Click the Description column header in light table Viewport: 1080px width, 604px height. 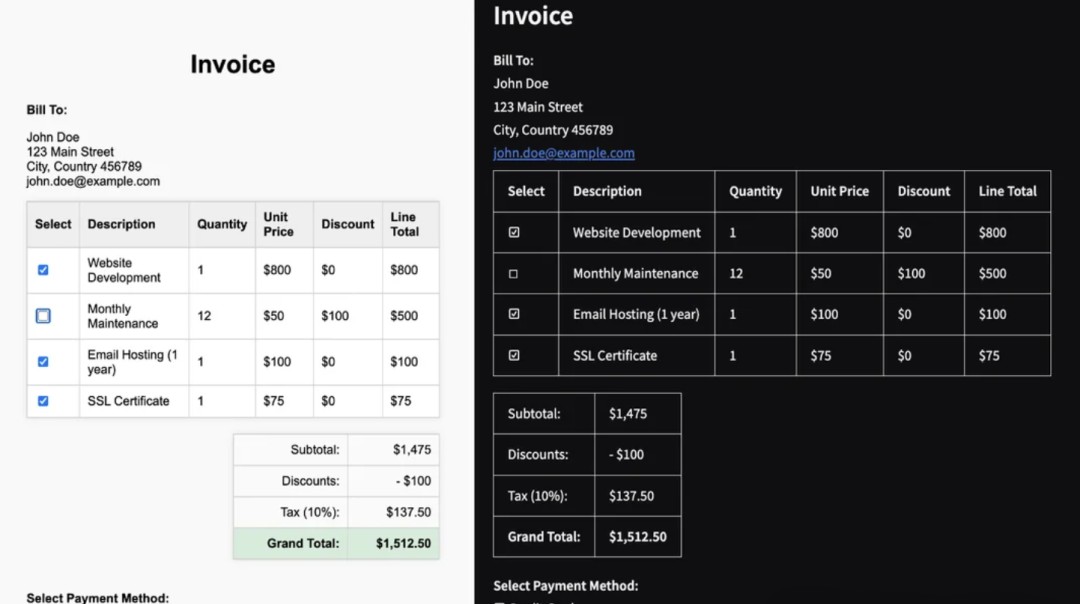(x=121, y=224)
